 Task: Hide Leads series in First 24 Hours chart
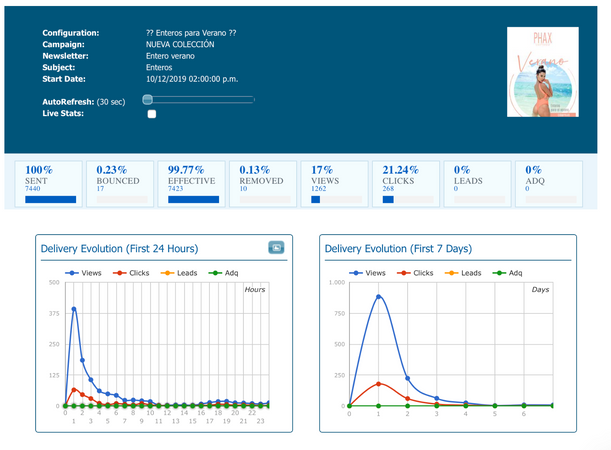(178, 273)
